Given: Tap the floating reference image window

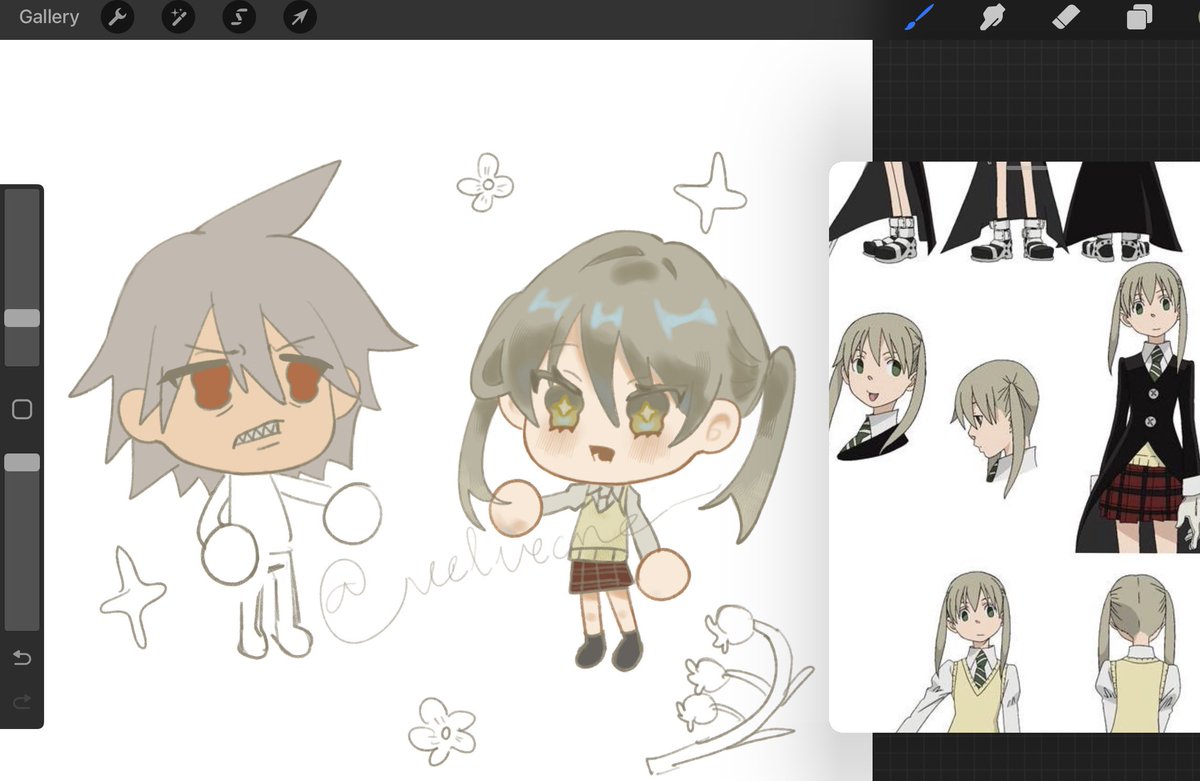Looking at the screenshot, I should pyautogui.click(x=1014, y=447).
